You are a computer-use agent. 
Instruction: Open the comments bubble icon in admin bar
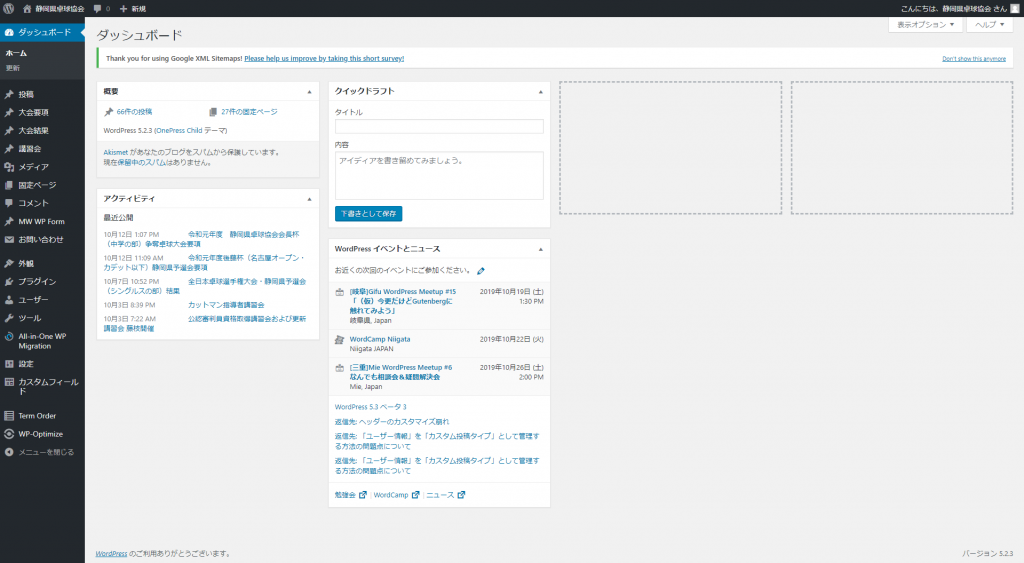coord(99,8)
